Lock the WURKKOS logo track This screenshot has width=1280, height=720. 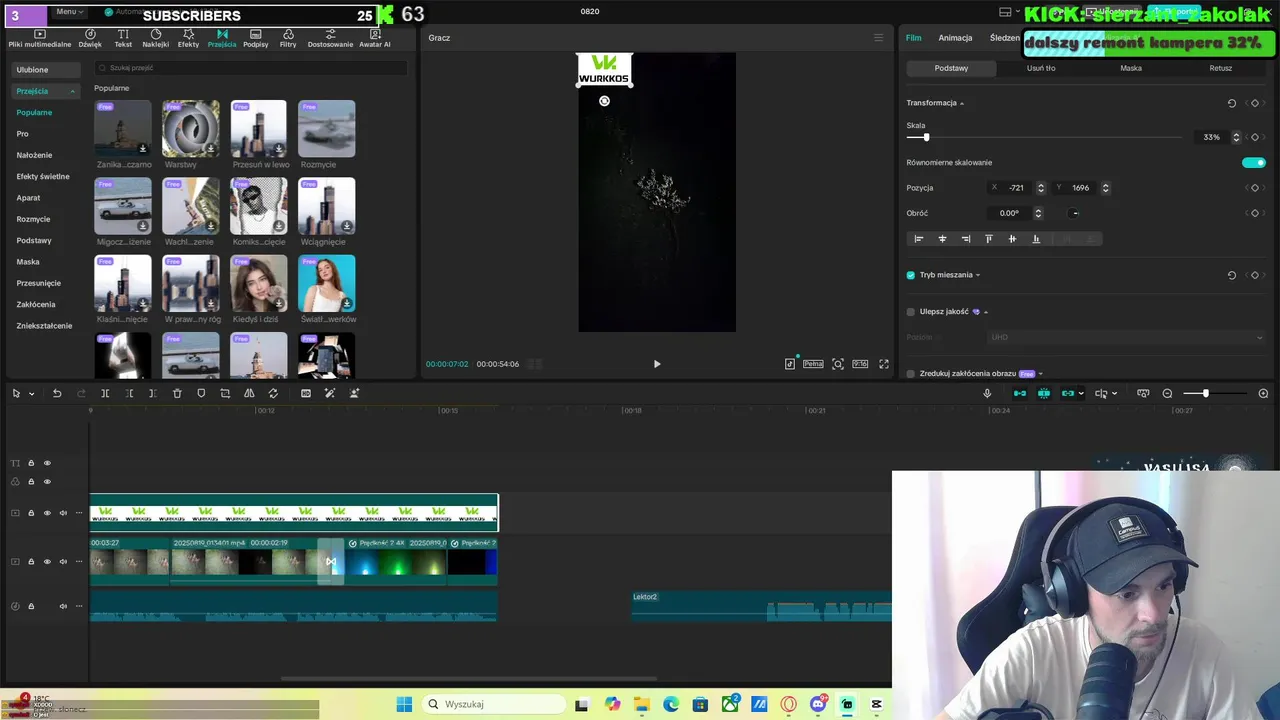coord(30,513)
